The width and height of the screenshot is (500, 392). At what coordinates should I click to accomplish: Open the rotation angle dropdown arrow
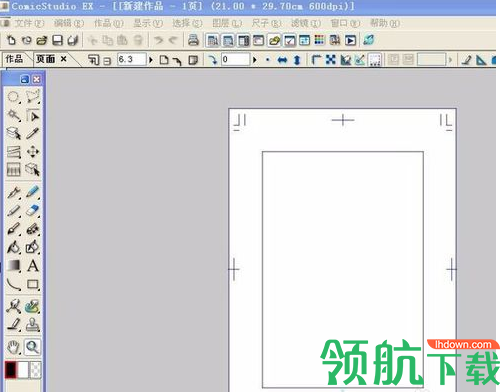tap(255, 60)
